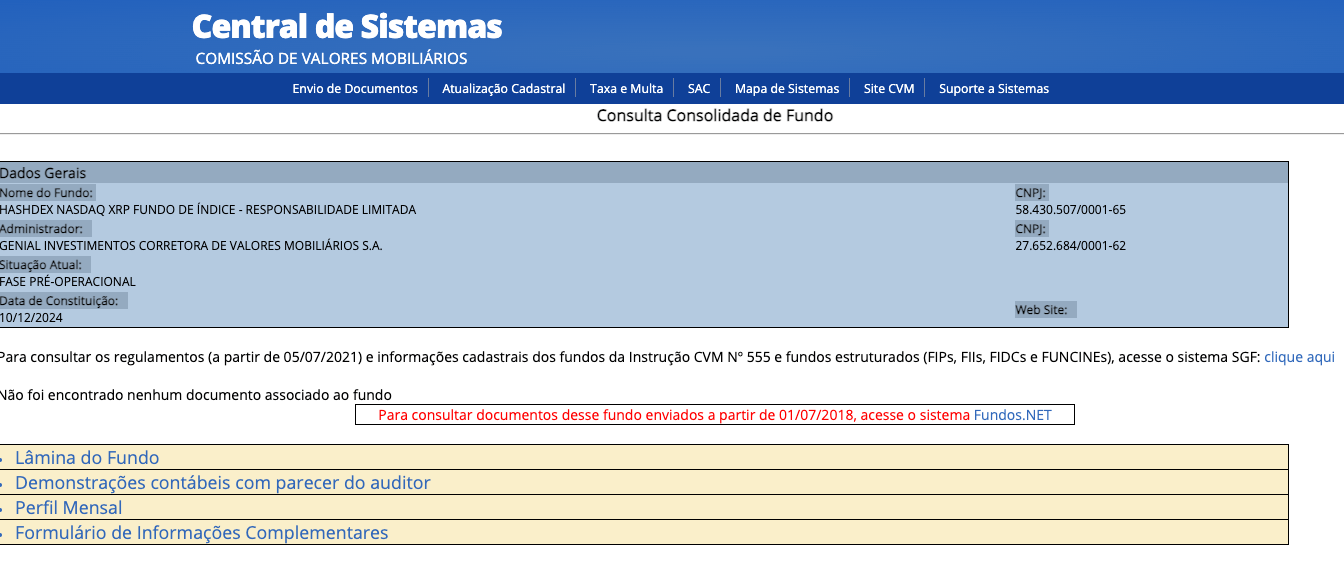Visit the Site CVM menu link
The height and width of the screenshot is (567, 1344).
click(x=888, y=89)
